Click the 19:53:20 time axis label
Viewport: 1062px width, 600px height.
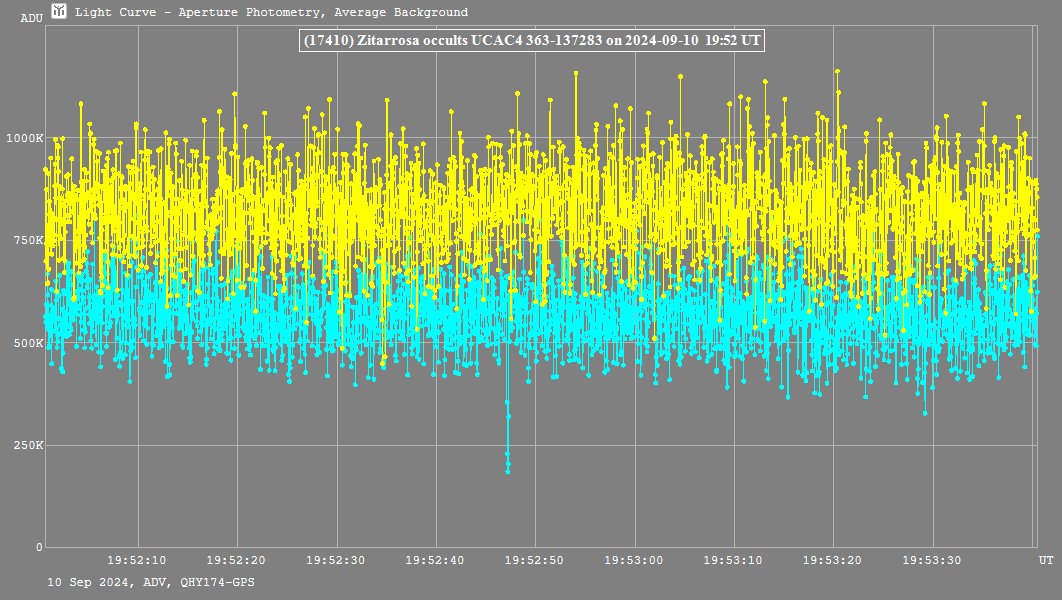coord(833,559)
